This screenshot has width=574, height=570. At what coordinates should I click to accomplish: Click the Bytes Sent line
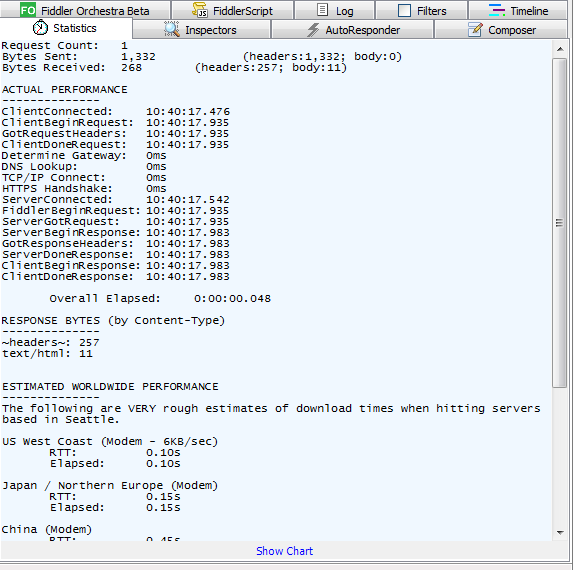[202, 57]
